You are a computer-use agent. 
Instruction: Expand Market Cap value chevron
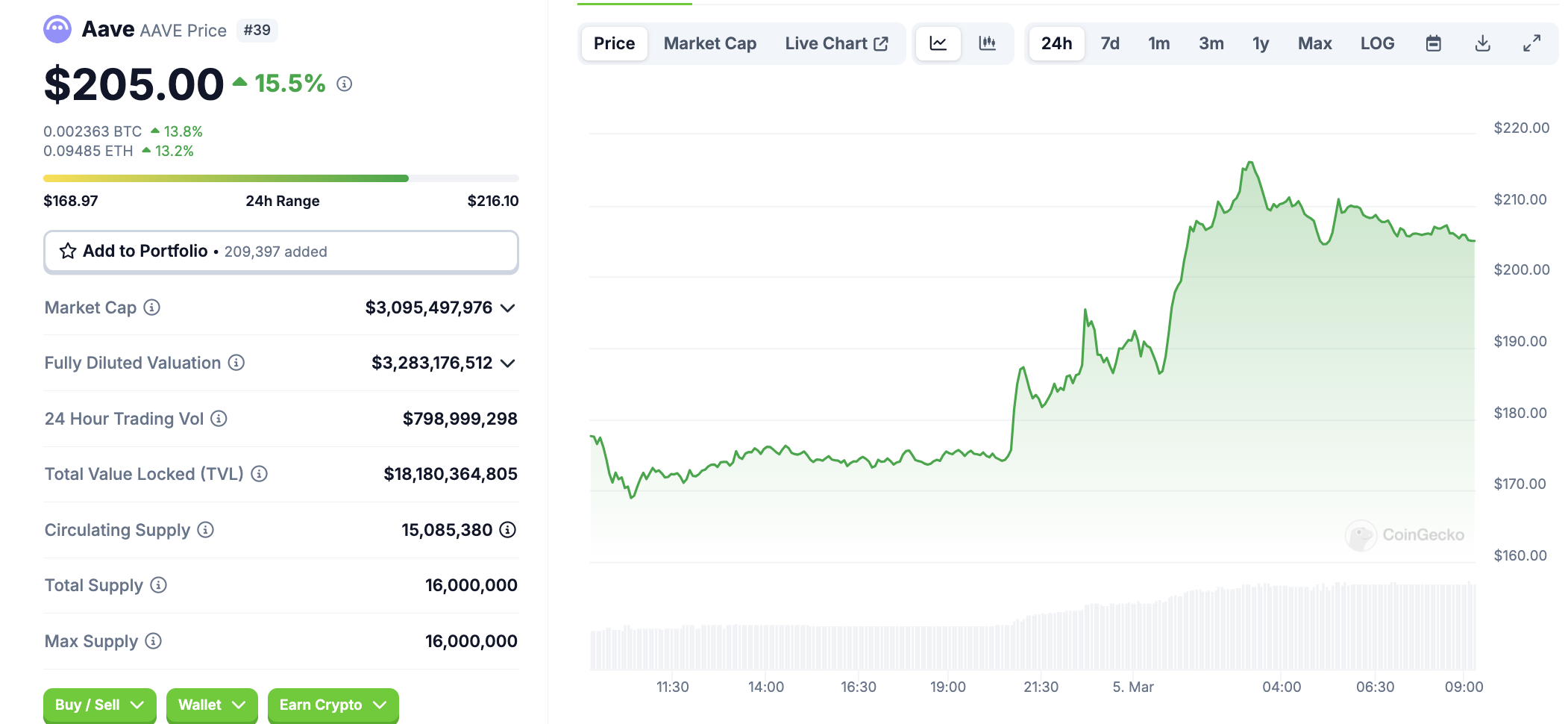click(508, 308)
